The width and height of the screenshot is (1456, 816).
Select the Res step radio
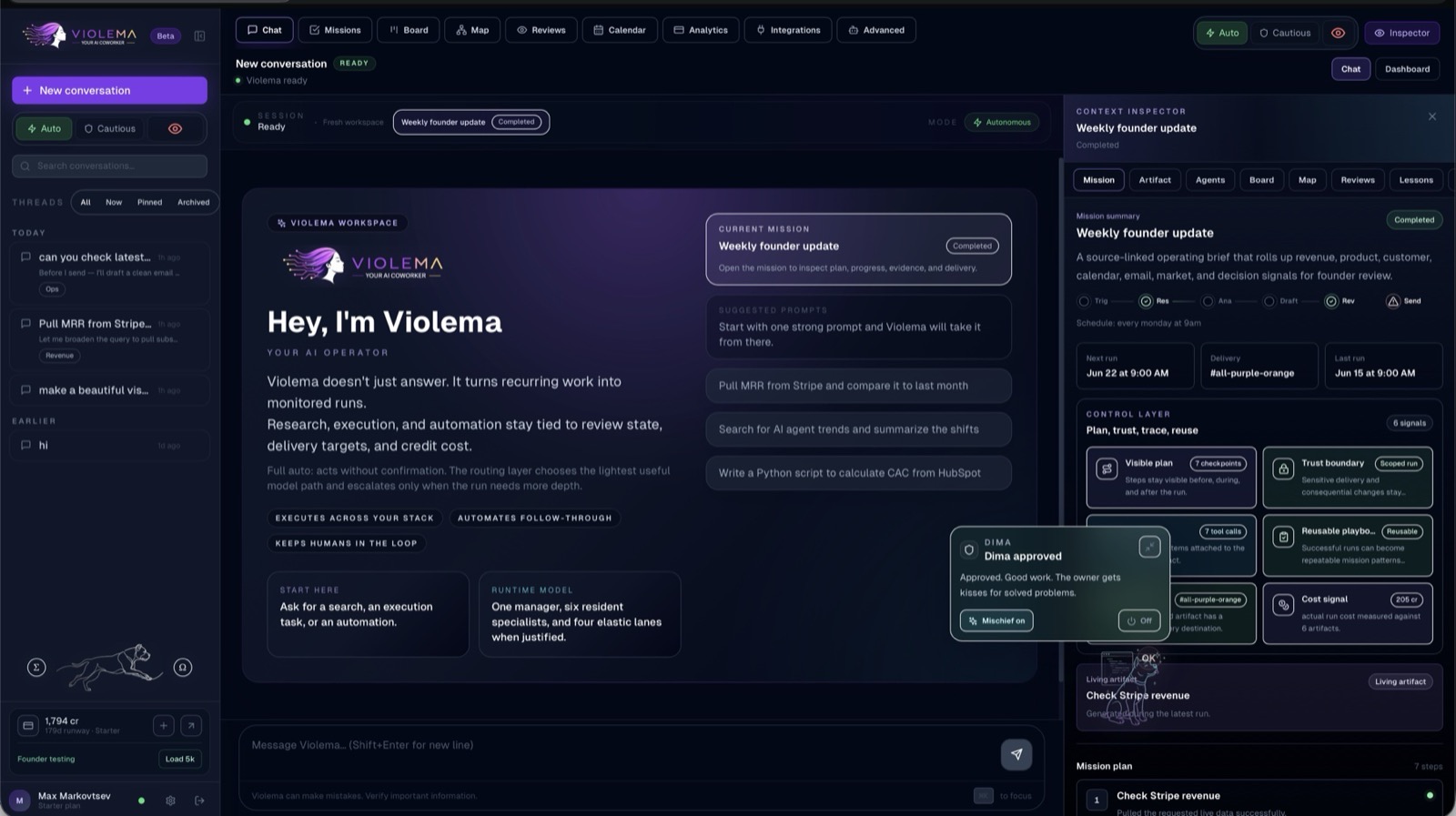click(1146, 301)
